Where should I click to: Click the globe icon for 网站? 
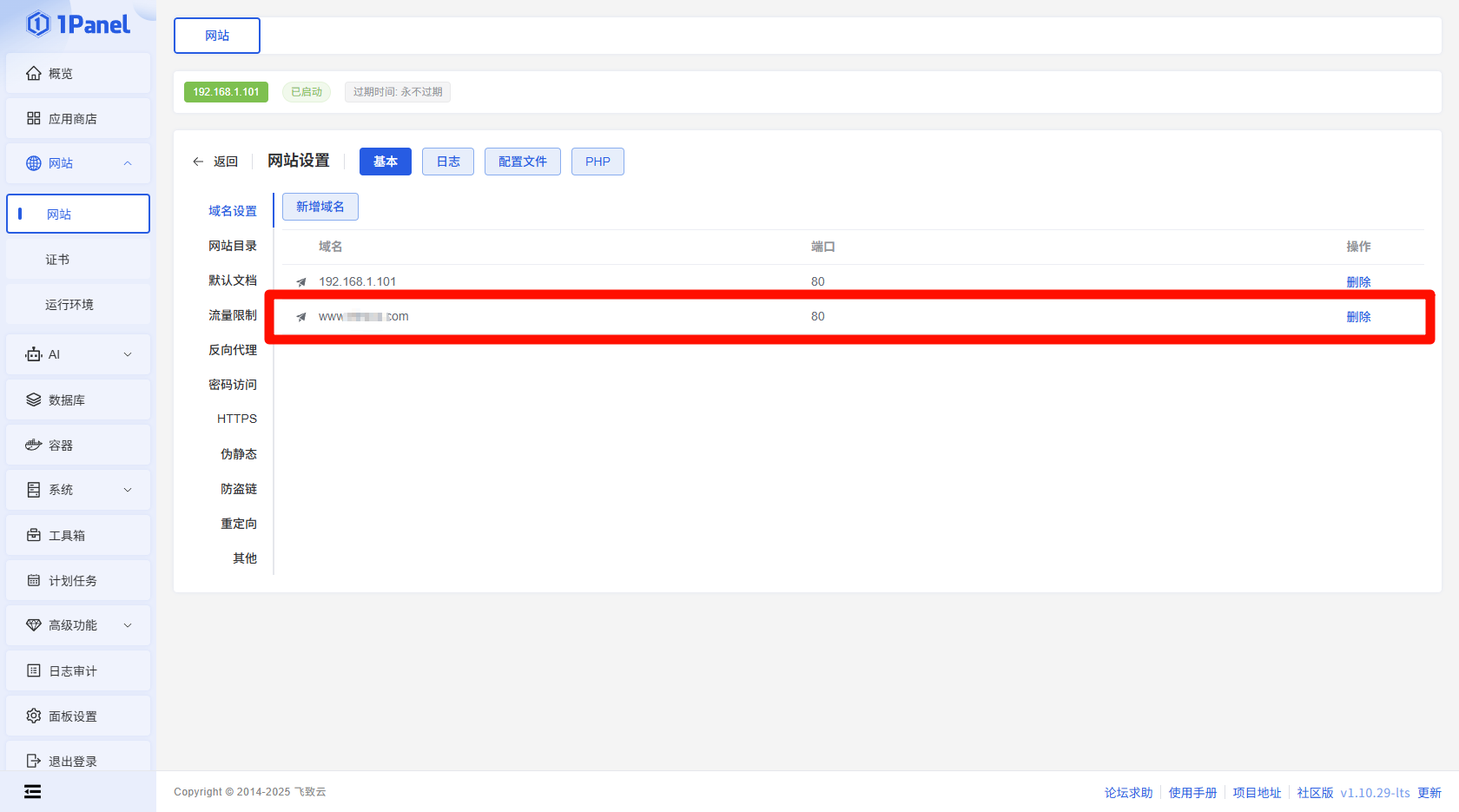(x=34, y=163)
